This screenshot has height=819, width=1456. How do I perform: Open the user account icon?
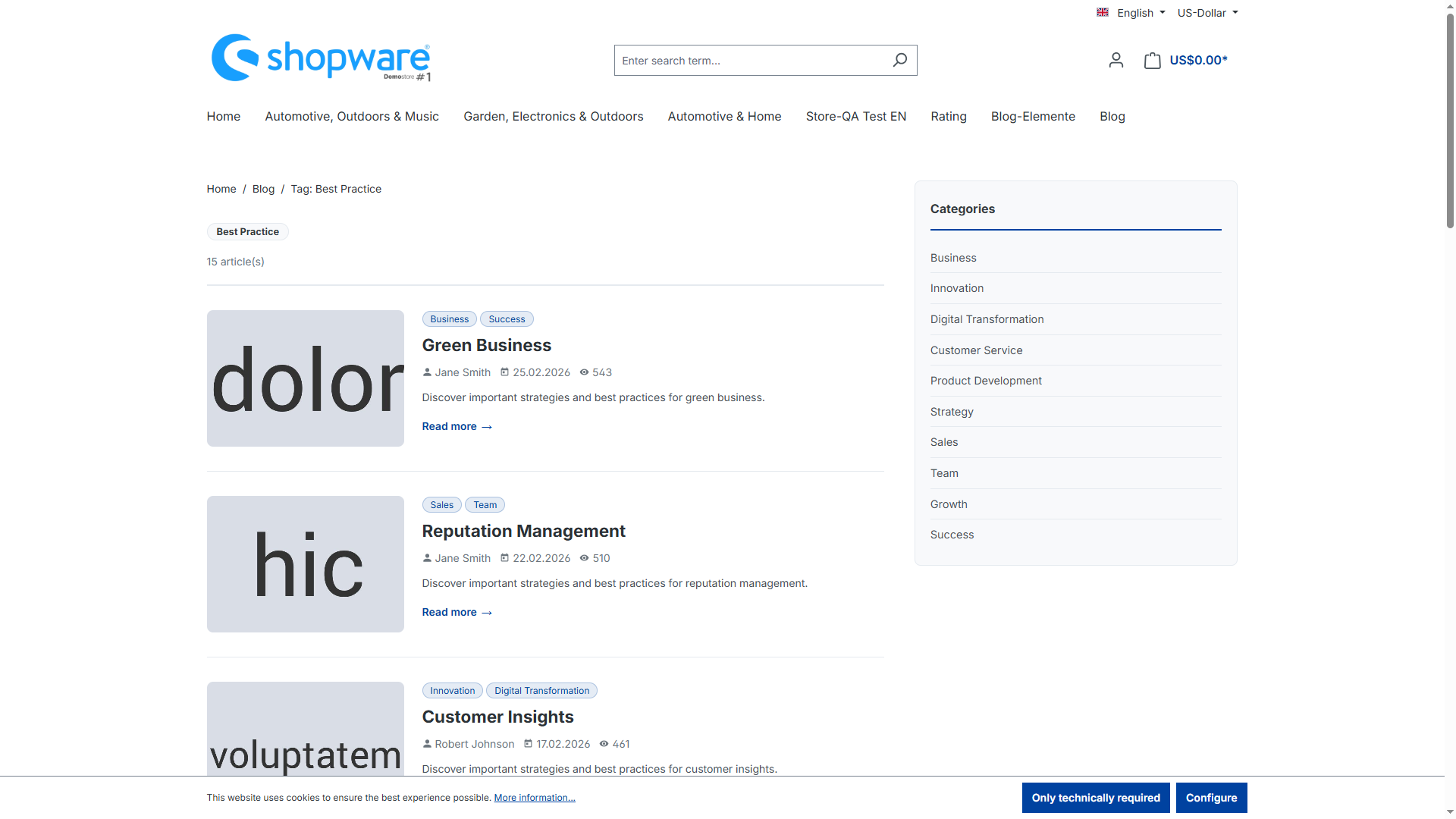1116,60
